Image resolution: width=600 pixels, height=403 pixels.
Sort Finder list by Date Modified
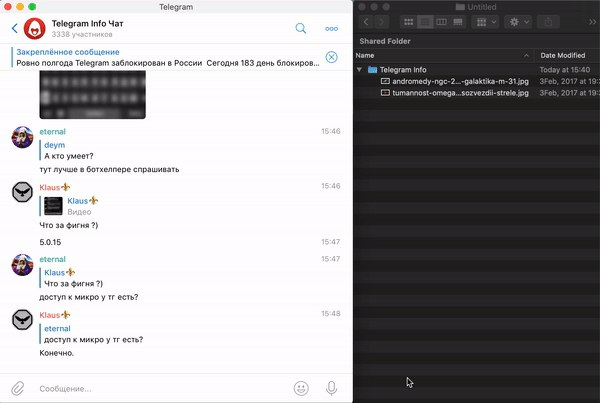tap(567, 55)
